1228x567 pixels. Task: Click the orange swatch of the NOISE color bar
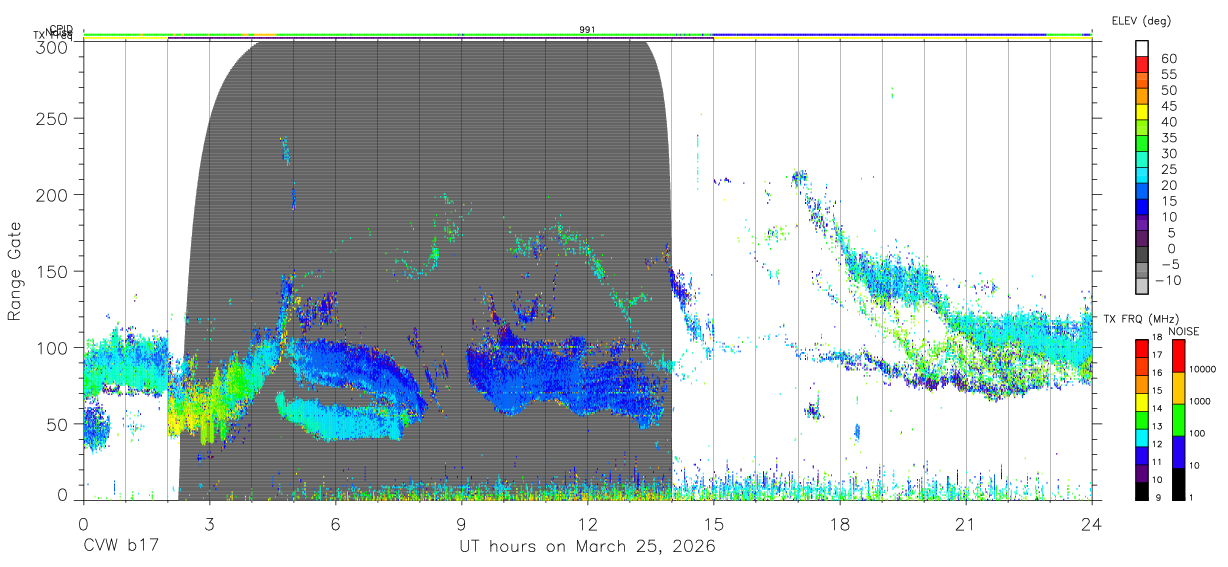point(1178,388)
